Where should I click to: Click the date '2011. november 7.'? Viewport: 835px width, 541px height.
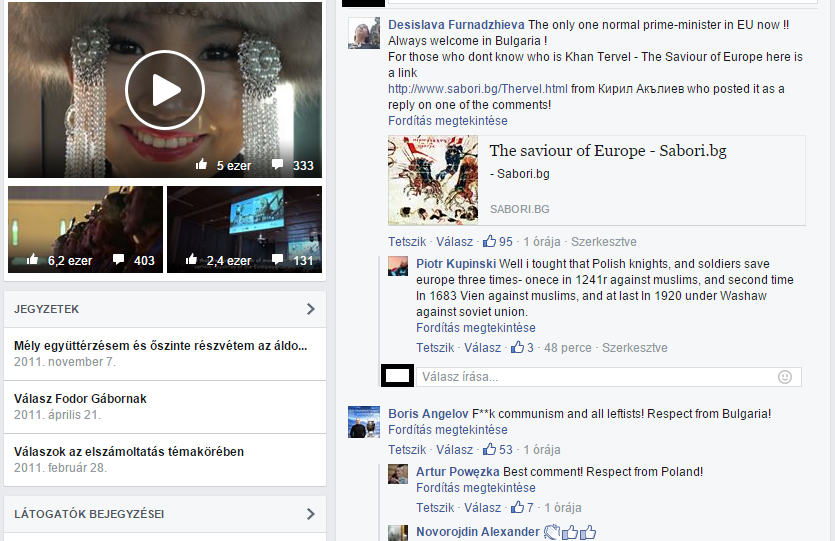pyautogui.click(x=64, y=362)
